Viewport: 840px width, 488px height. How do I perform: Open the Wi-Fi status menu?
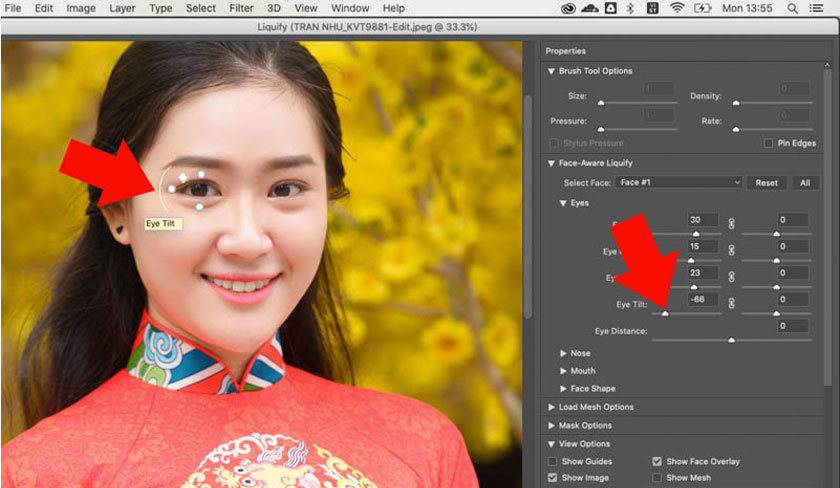coord(677,8)
